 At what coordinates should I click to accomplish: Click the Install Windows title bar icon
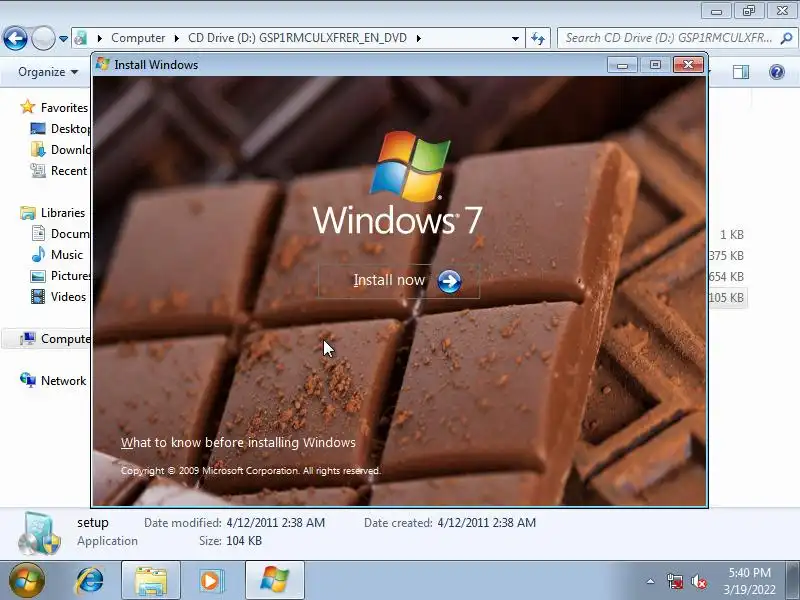[103, 64]
